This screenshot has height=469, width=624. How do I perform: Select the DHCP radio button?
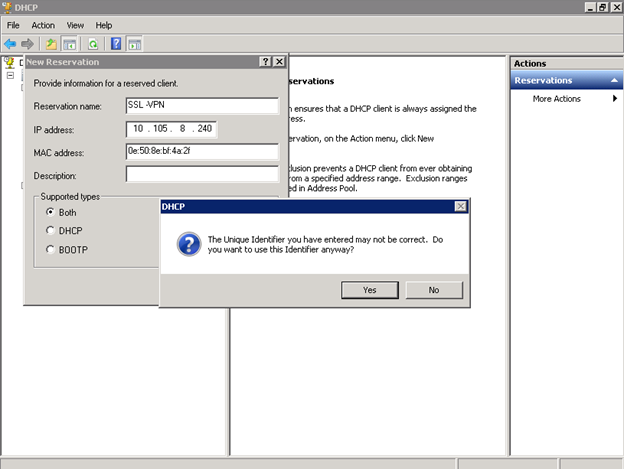pyautogui.click(x=50, y=231)
